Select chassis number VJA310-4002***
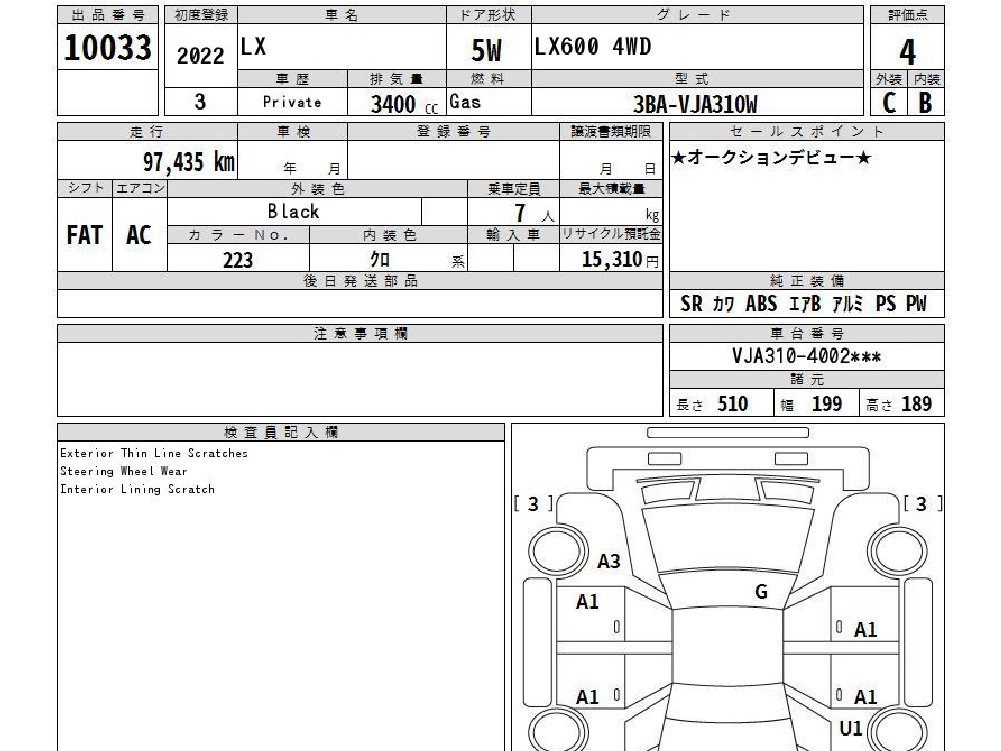This screenshot has height=751, width=1001. [806, 356]
